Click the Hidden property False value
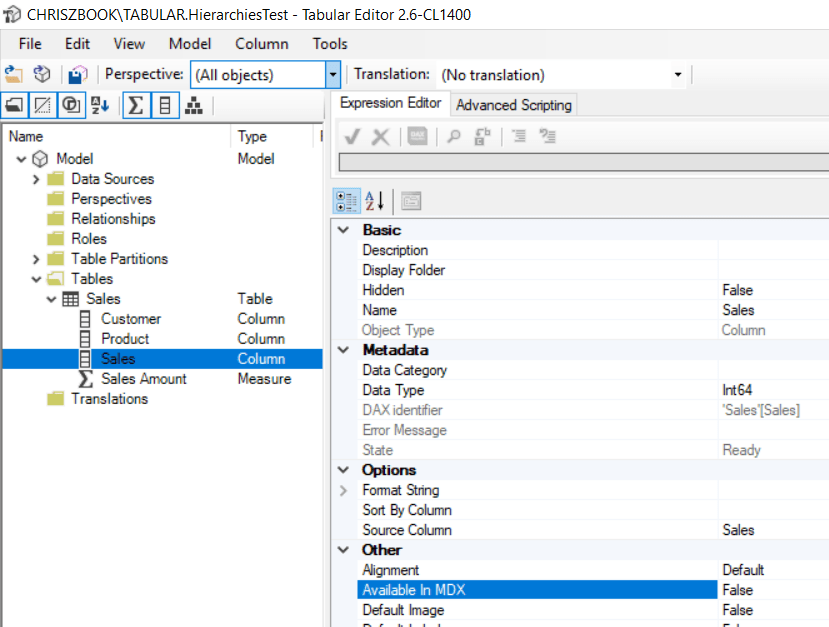This screenshot has width=829, height=627. (738, 290)
